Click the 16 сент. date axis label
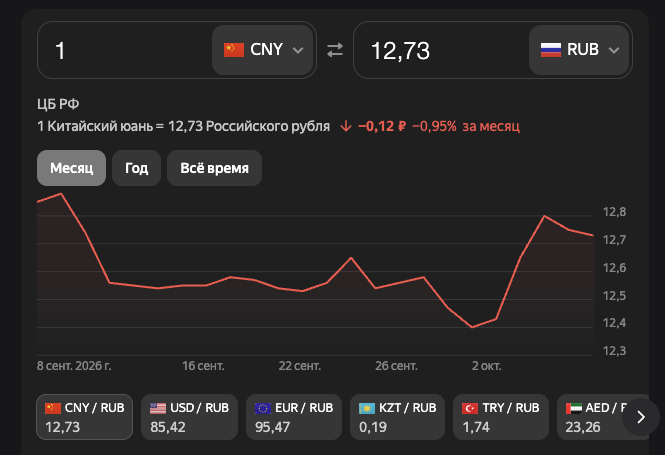The height and width of the screenshot is (455, 665). pos(203,366)
